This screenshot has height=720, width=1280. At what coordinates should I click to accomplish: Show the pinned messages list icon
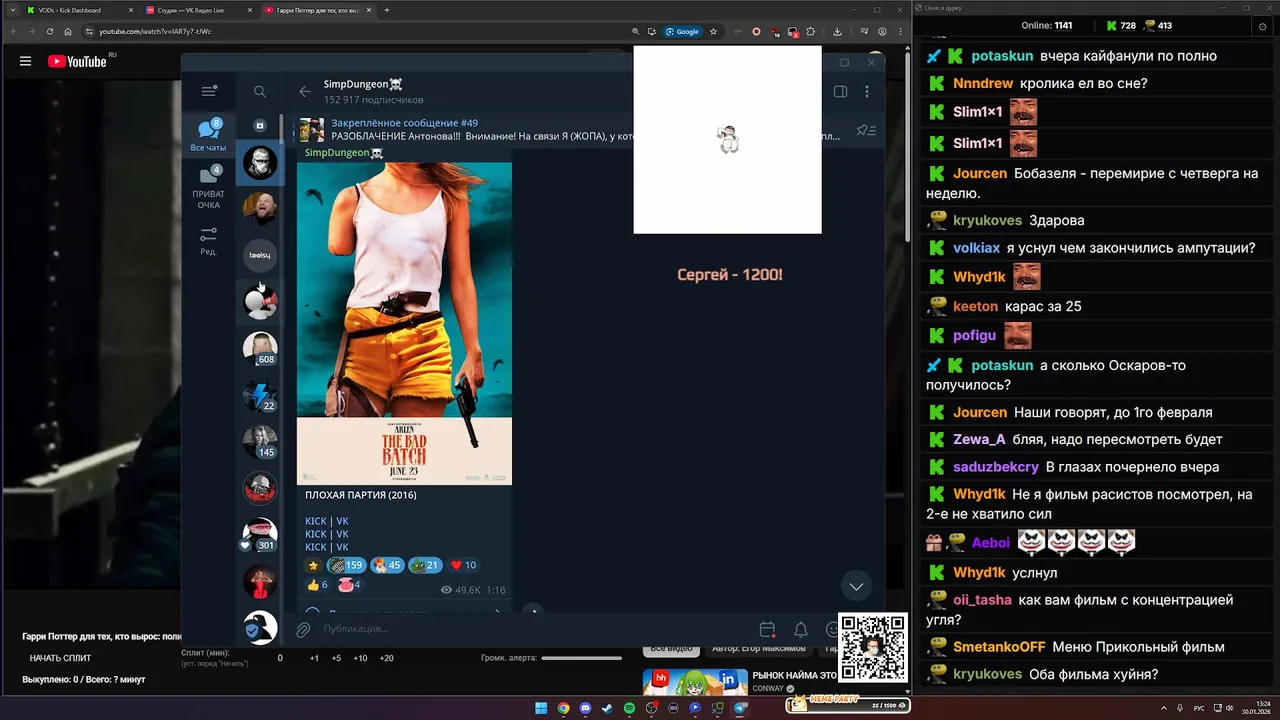(x=866, y=130)
